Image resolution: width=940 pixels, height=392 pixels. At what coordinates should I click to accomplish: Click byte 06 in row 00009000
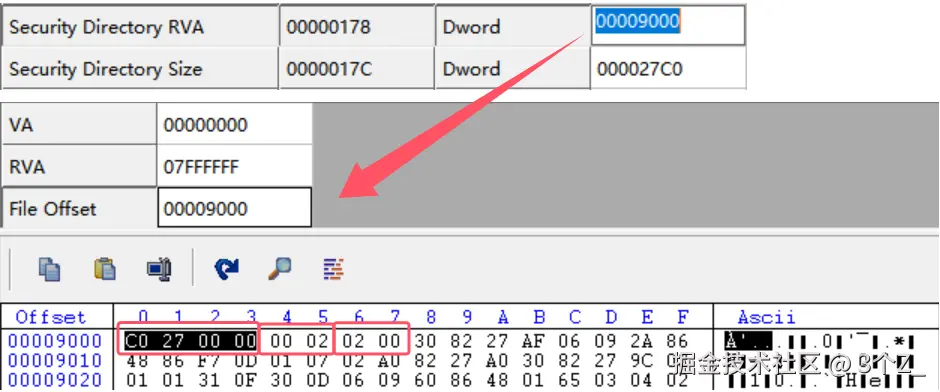(x=569, y=341)
